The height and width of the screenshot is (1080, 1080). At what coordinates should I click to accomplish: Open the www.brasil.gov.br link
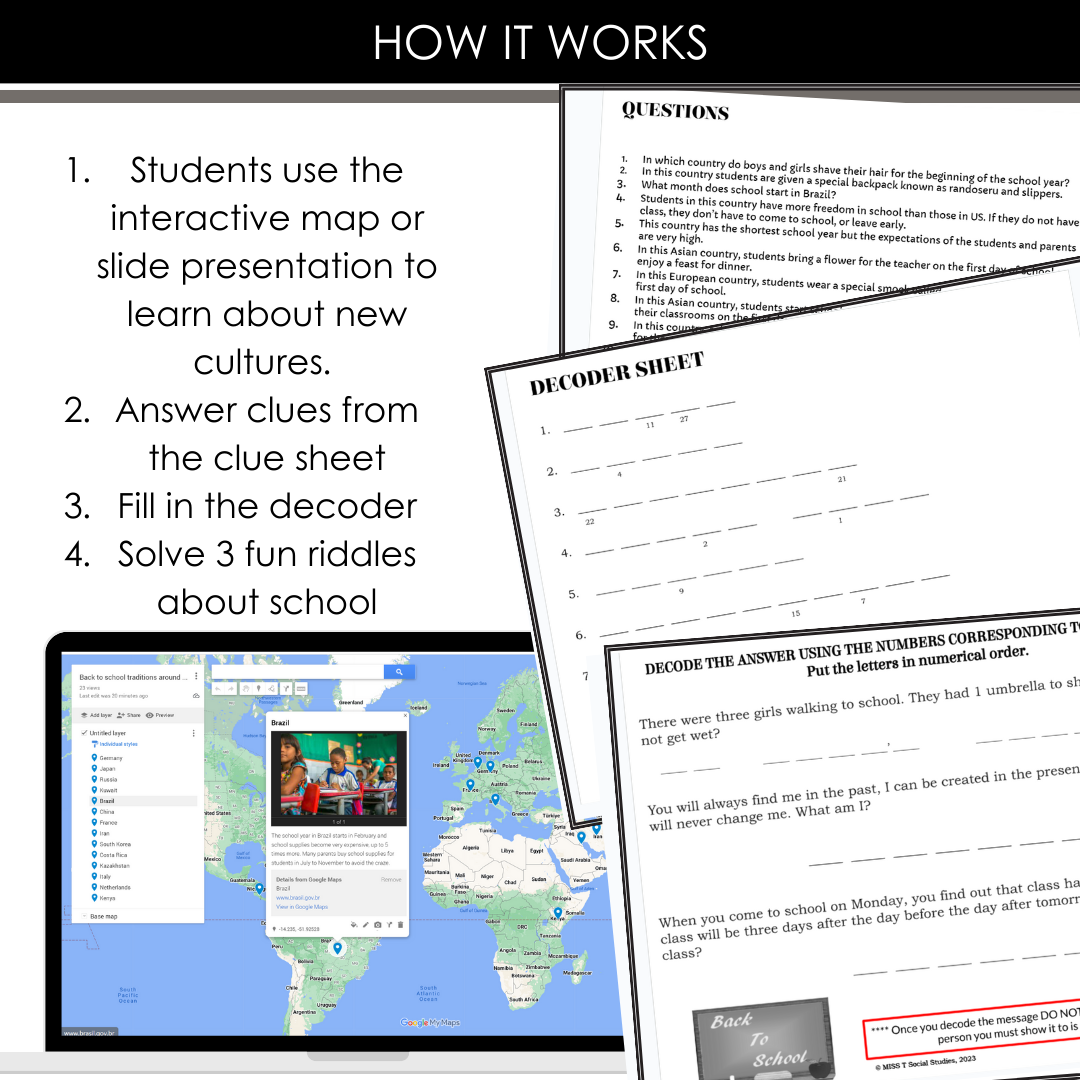pos(298,897)
